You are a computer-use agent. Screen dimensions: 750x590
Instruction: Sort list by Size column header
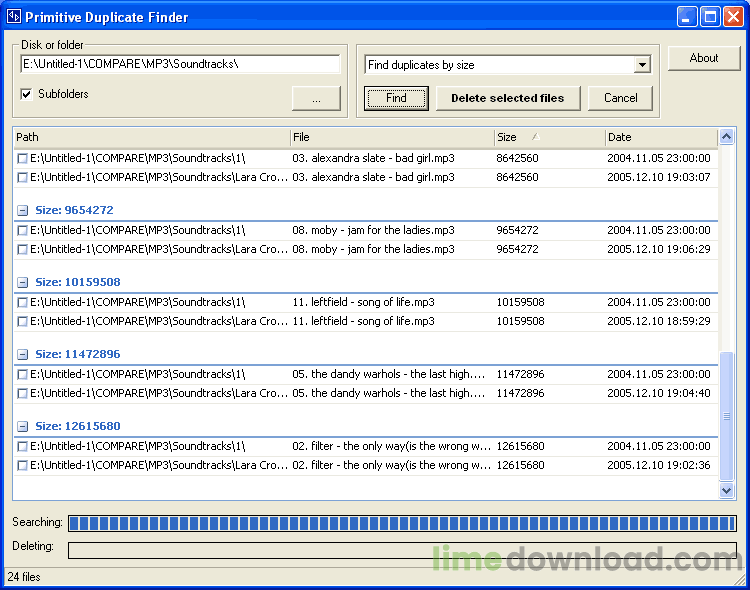pos(548,137)
